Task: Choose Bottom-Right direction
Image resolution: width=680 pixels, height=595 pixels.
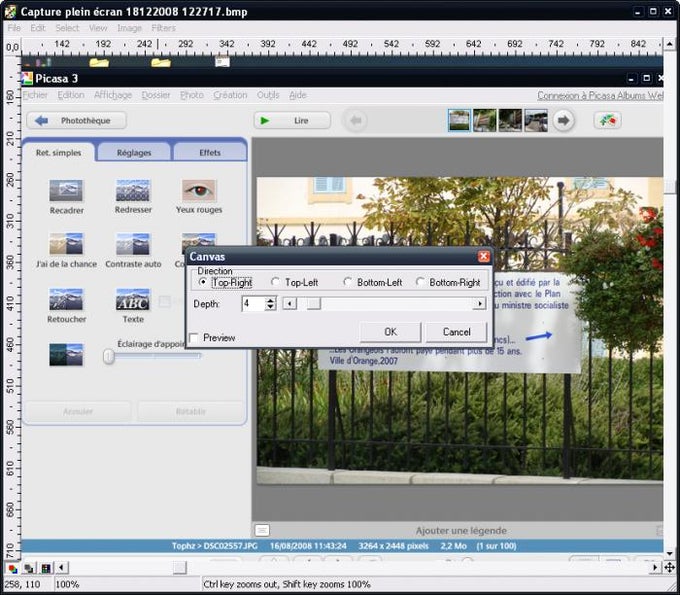Action: (420, 282)
